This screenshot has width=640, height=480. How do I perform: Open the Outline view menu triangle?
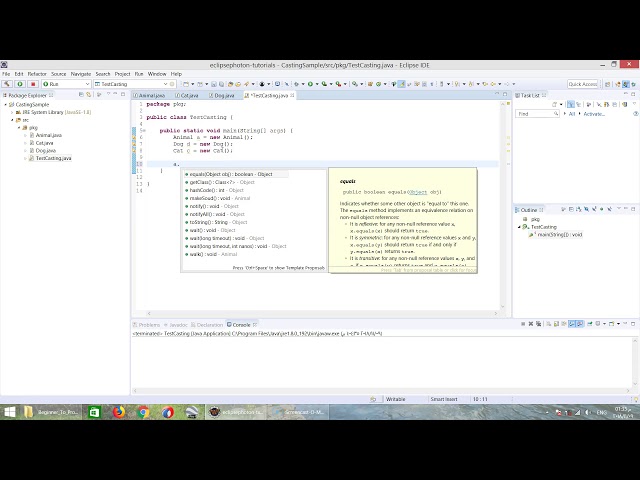pos(619,209)
